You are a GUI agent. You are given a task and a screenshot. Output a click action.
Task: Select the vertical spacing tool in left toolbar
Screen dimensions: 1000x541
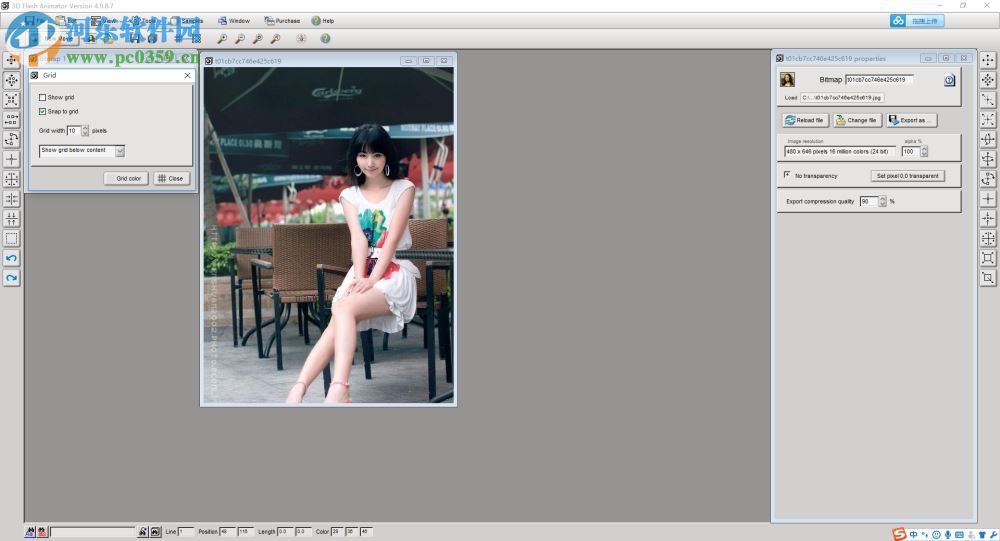tap(11, 219)
